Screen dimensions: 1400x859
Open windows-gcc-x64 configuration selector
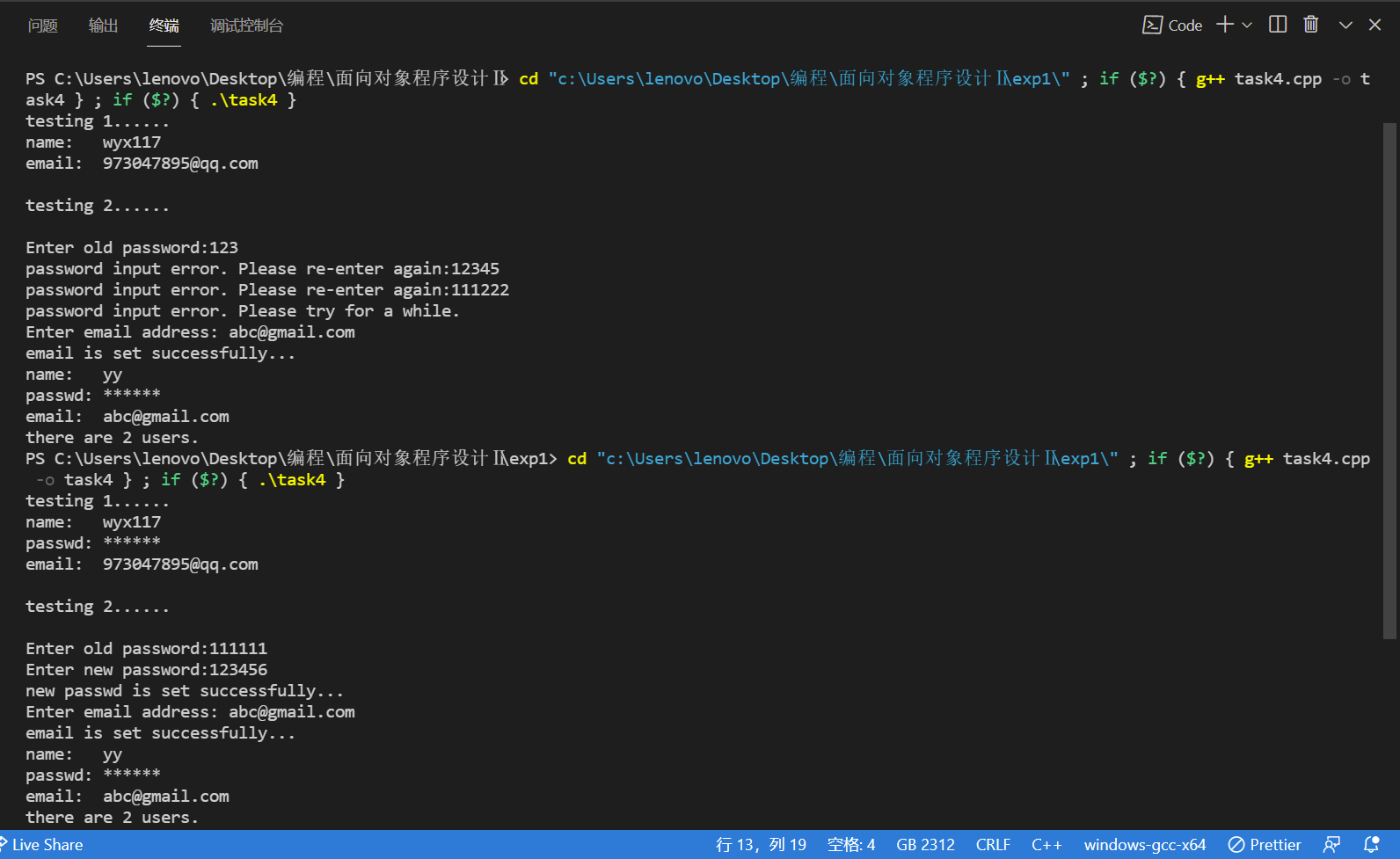pos(1145,845)
